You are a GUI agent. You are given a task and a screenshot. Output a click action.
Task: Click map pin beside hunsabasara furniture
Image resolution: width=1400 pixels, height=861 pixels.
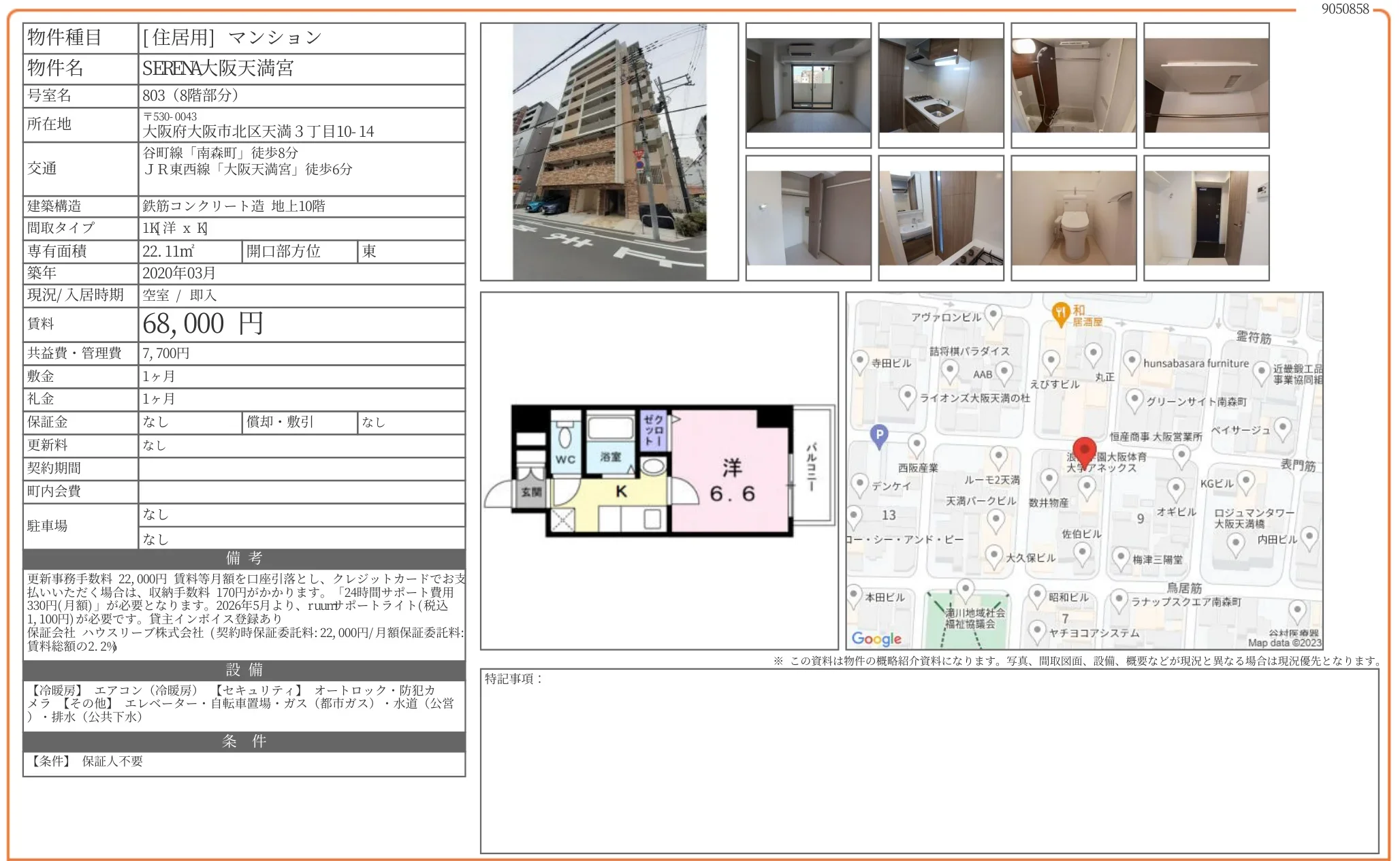pyautogui.click(x=1132, y=361)
